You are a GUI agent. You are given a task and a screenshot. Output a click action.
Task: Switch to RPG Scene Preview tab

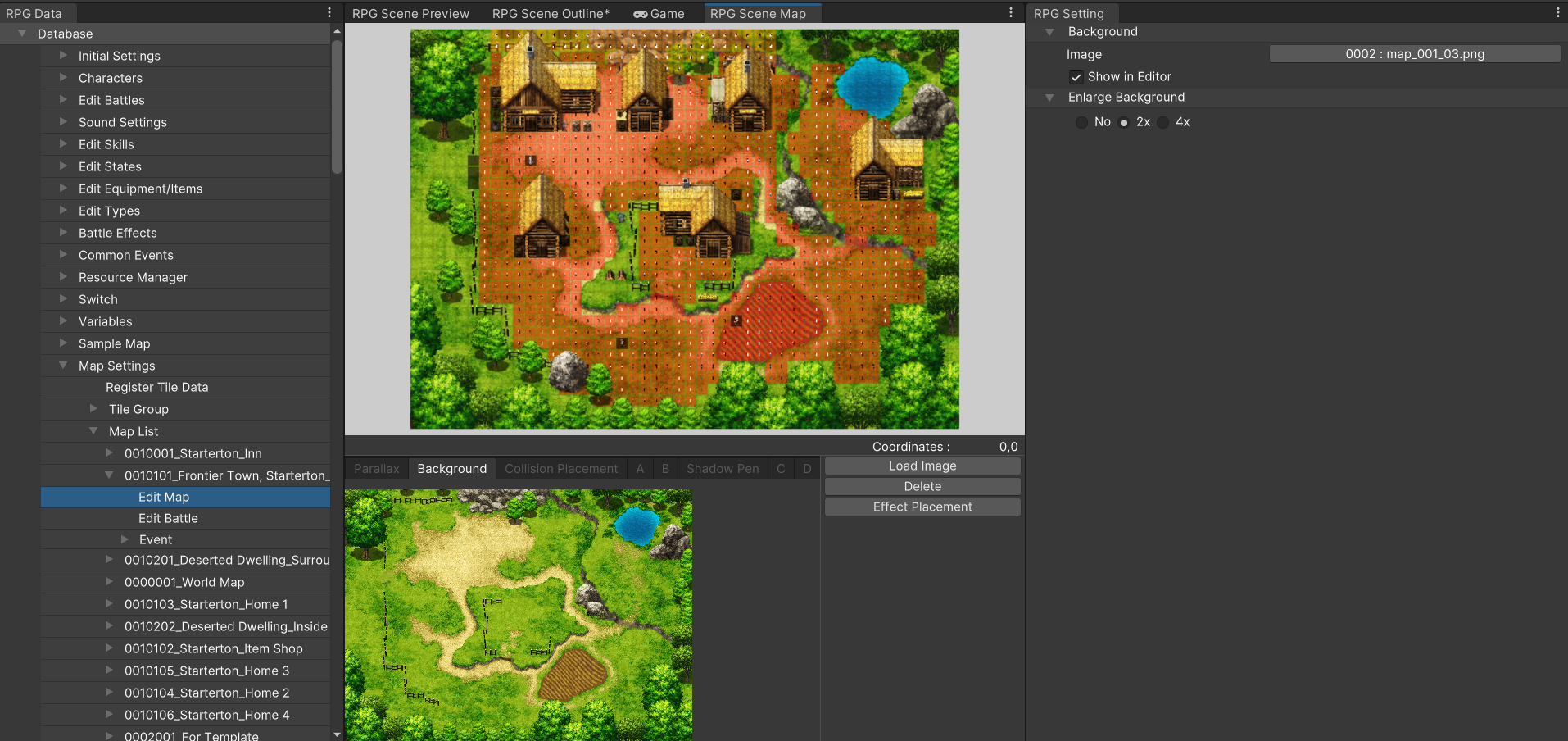410,14
